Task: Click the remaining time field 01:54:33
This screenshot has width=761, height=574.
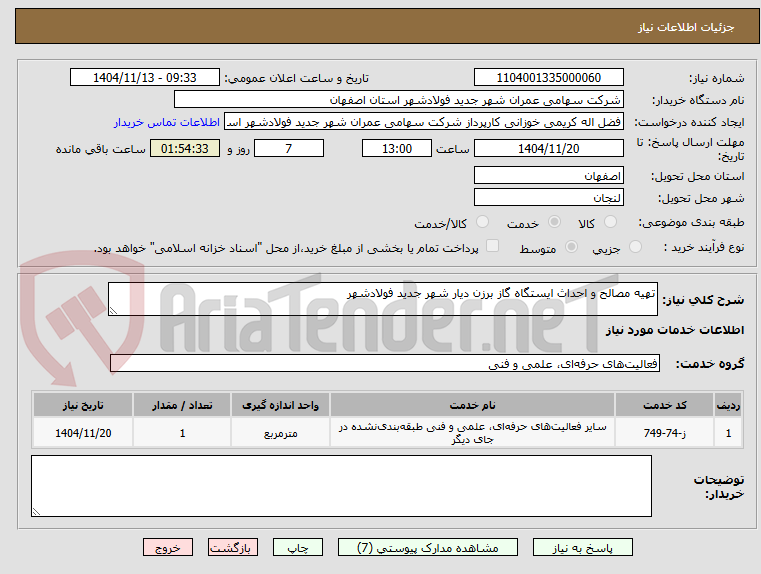Action: click(x=185, y=148)
